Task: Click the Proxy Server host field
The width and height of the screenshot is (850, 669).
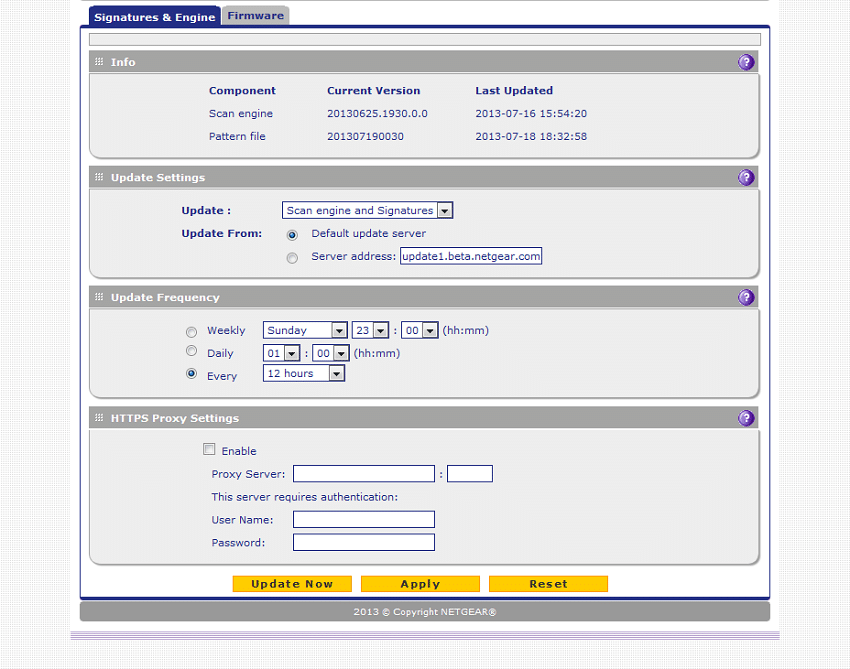Action: tap(364, 474)
